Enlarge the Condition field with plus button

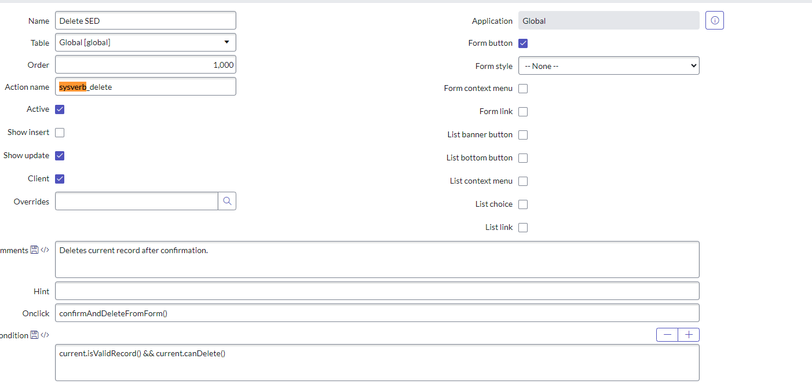(689, 335)
